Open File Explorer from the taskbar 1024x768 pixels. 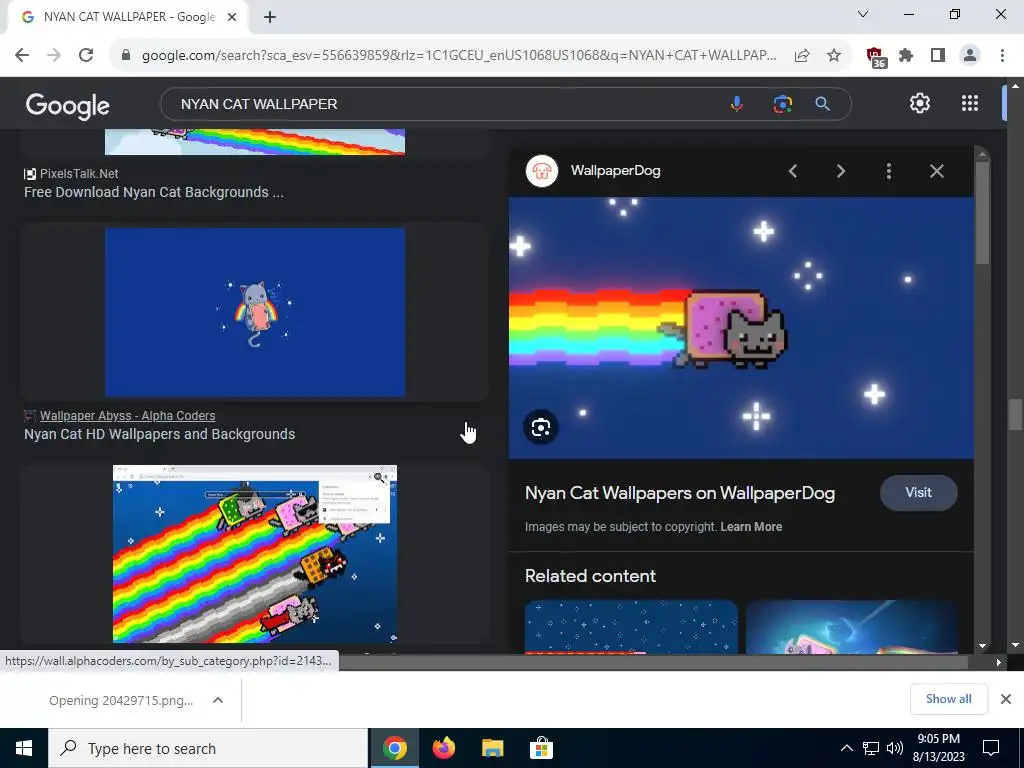(x=492, y=748)
